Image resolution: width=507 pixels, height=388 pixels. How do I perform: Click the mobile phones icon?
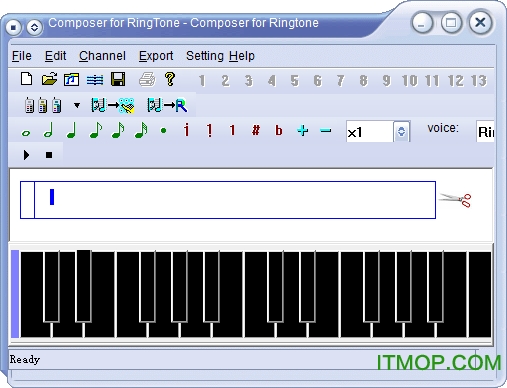tap(43, 105)
